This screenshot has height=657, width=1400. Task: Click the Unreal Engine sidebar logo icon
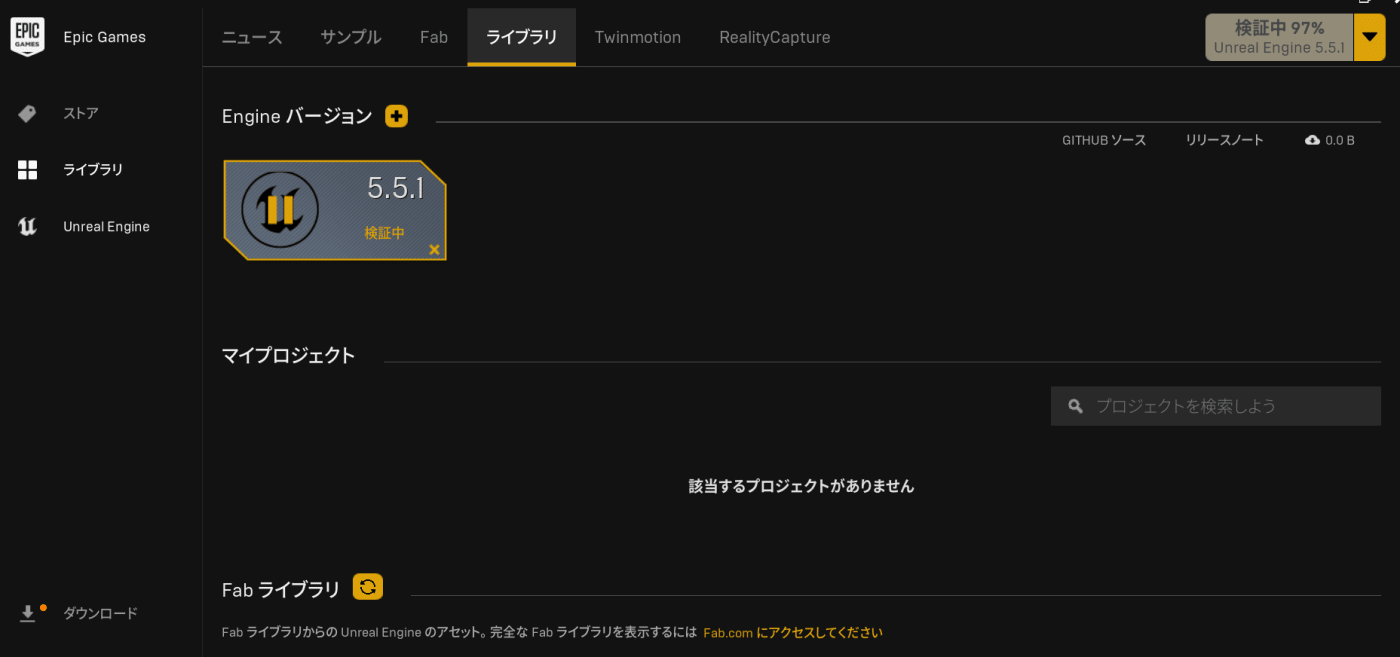(x=27, y=227)
